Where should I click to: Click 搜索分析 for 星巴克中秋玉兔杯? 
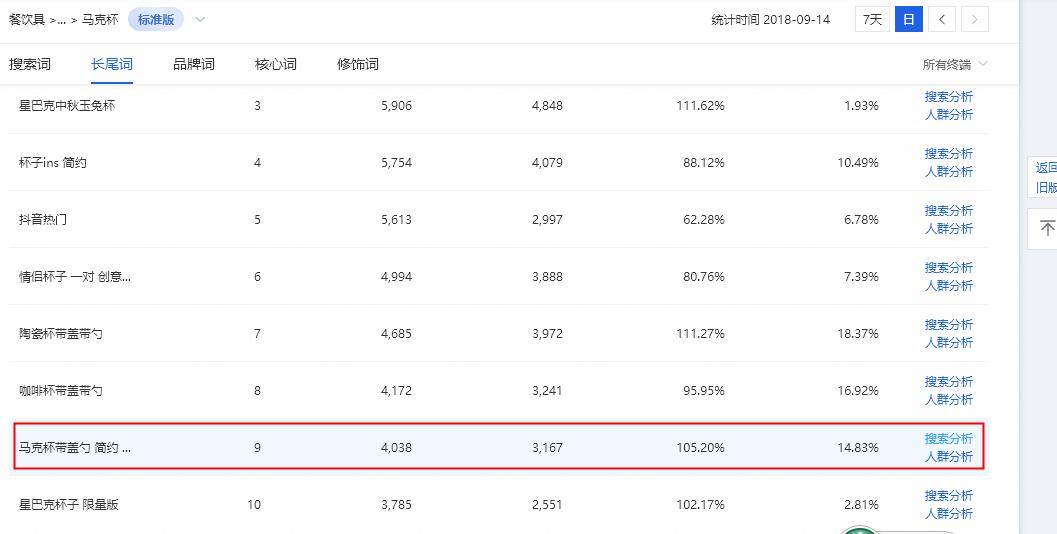point(948,97)
